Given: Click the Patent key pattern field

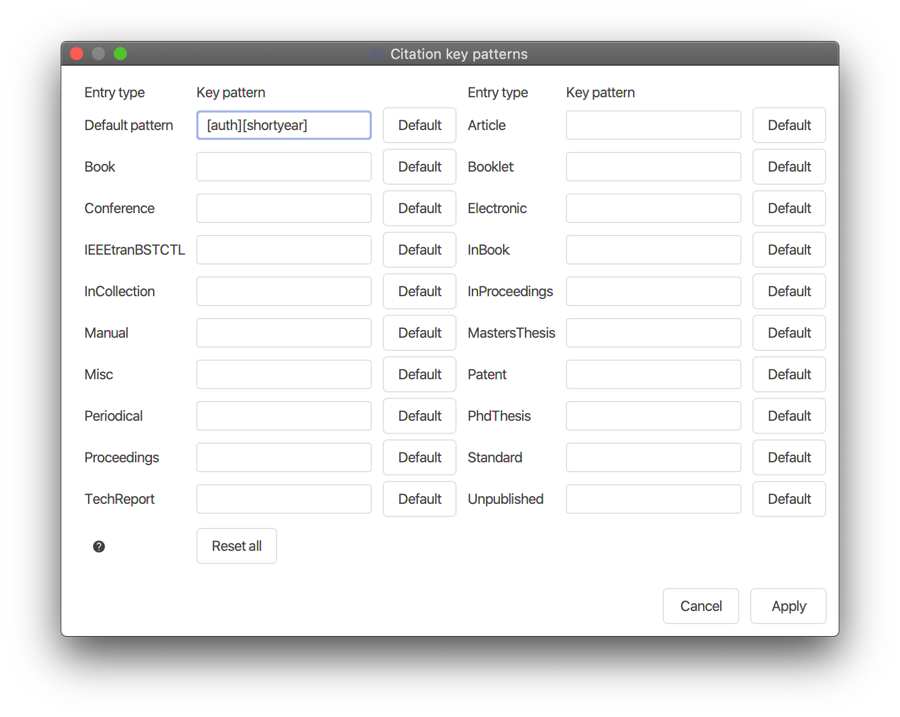Looking at the screenshot, I should coord(653,374).
